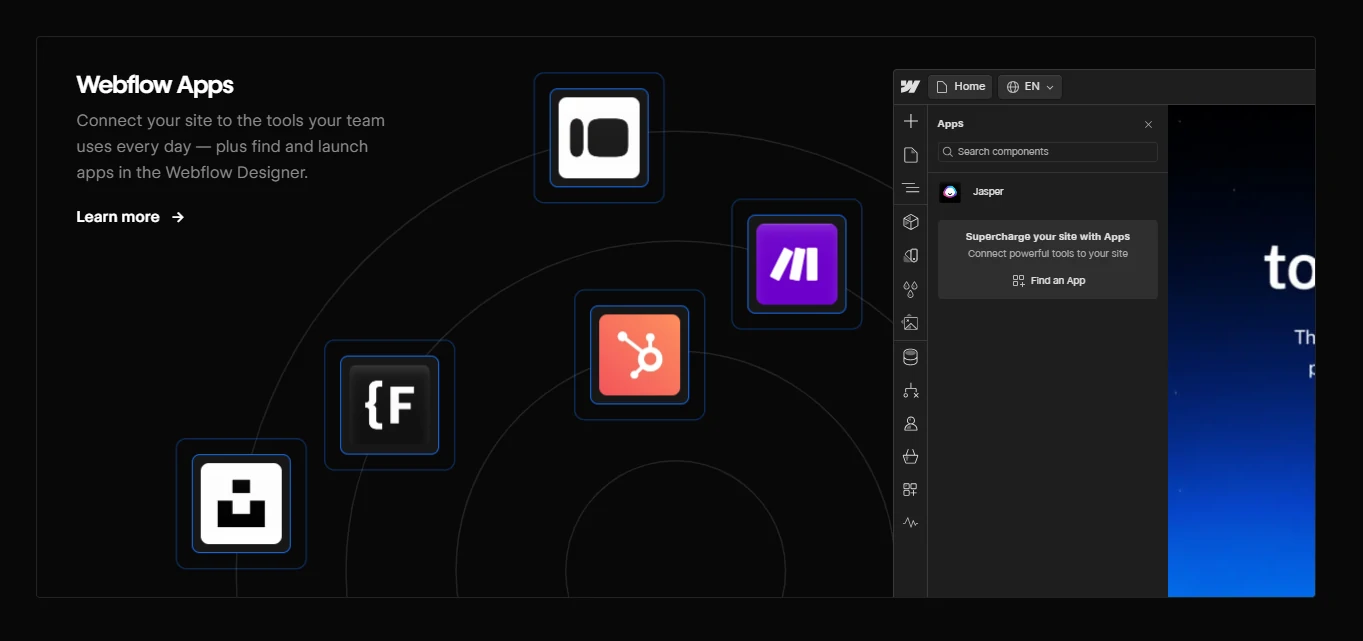Viewport: 1363px width, 641px height.
Task: Open the Components cube icon panel
Action: tap(910, 222)
